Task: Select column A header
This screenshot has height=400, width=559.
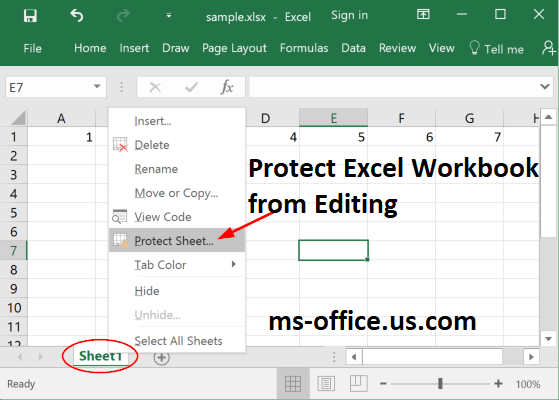Action: point(61,118)
